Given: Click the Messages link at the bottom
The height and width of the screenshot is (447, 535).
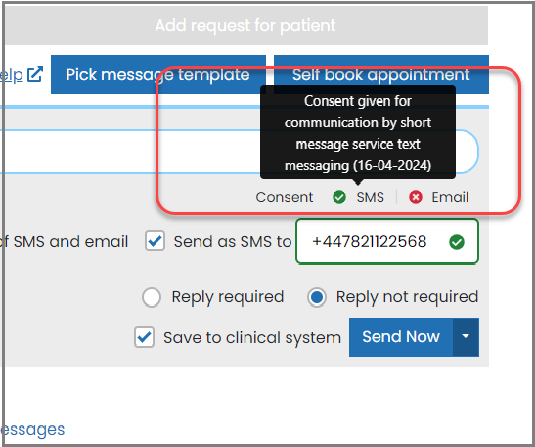Looking at the screenshot, I should (32, 430).
